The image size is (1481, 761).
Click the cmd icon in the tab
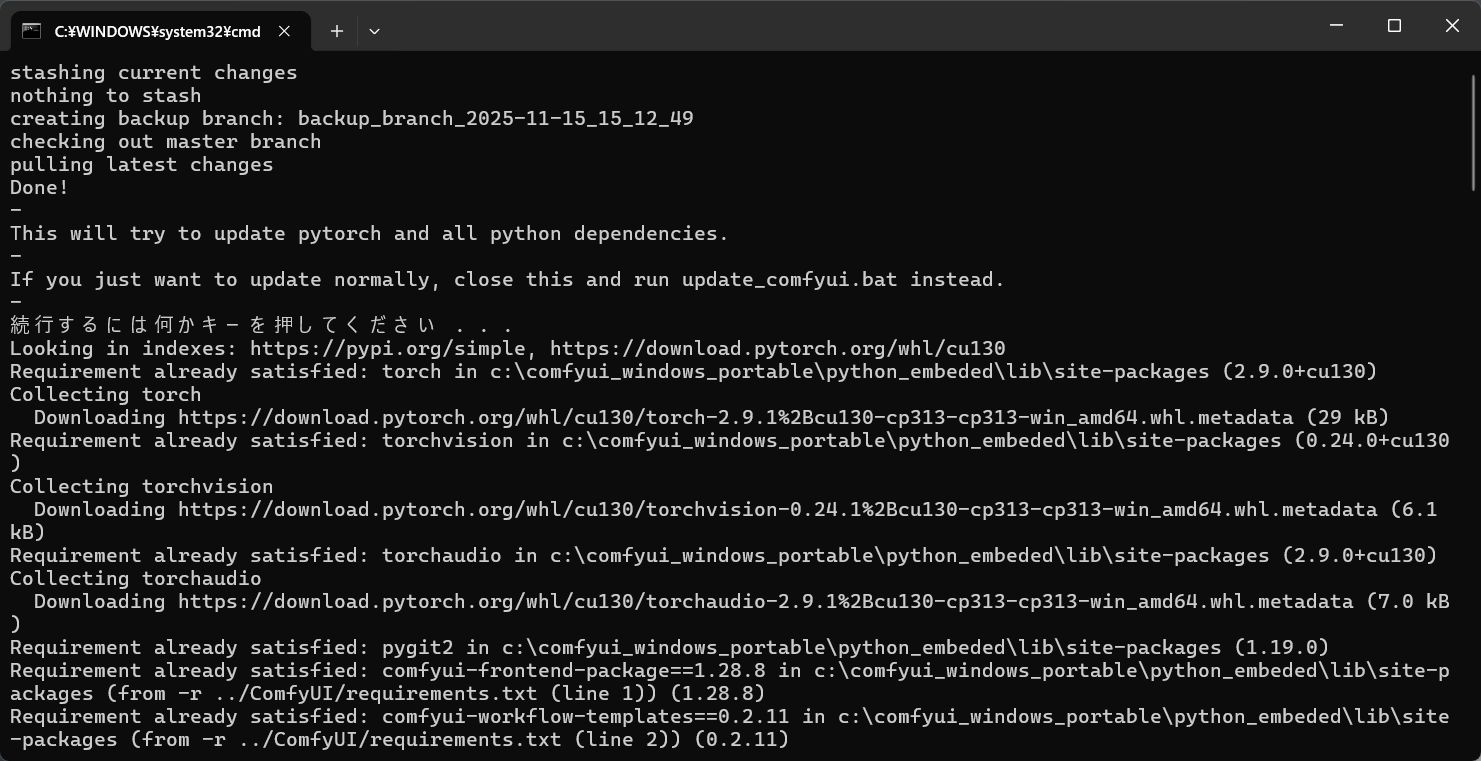[x=31, y=31]
